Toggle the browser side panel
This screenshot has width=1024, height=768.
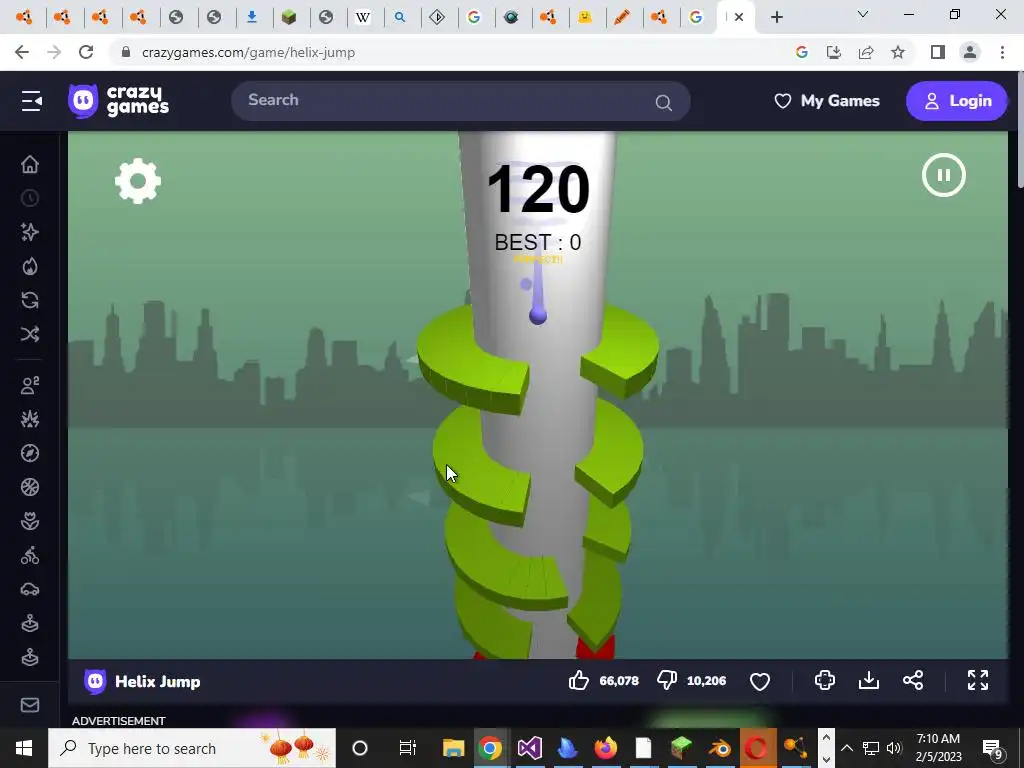(x=938, y=52)
